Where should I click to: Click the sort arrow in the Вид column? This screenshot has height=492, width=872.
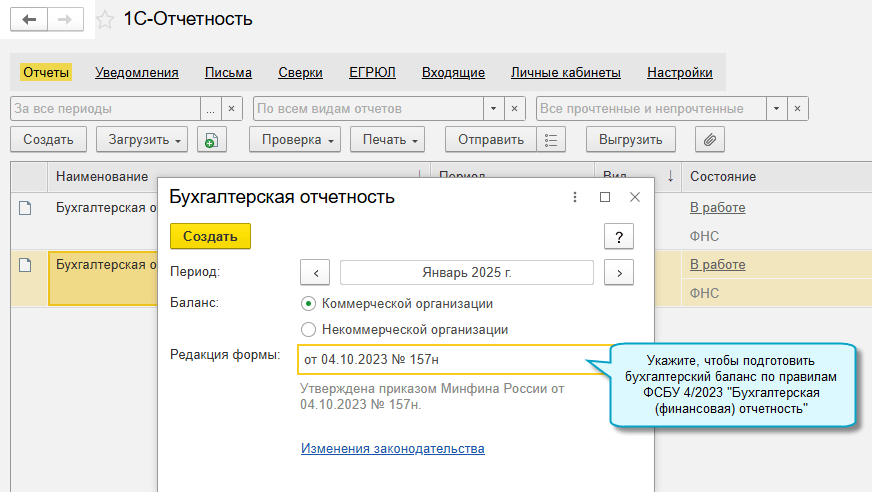(670, 176)
